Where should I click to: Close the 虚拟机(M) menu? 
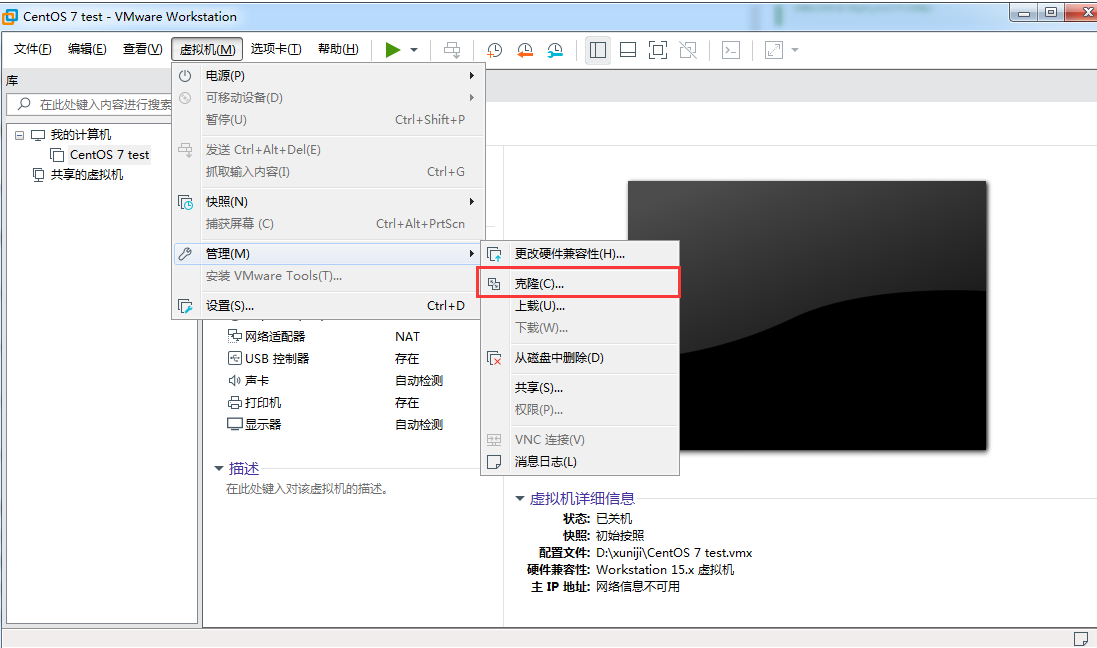[207, 49]
